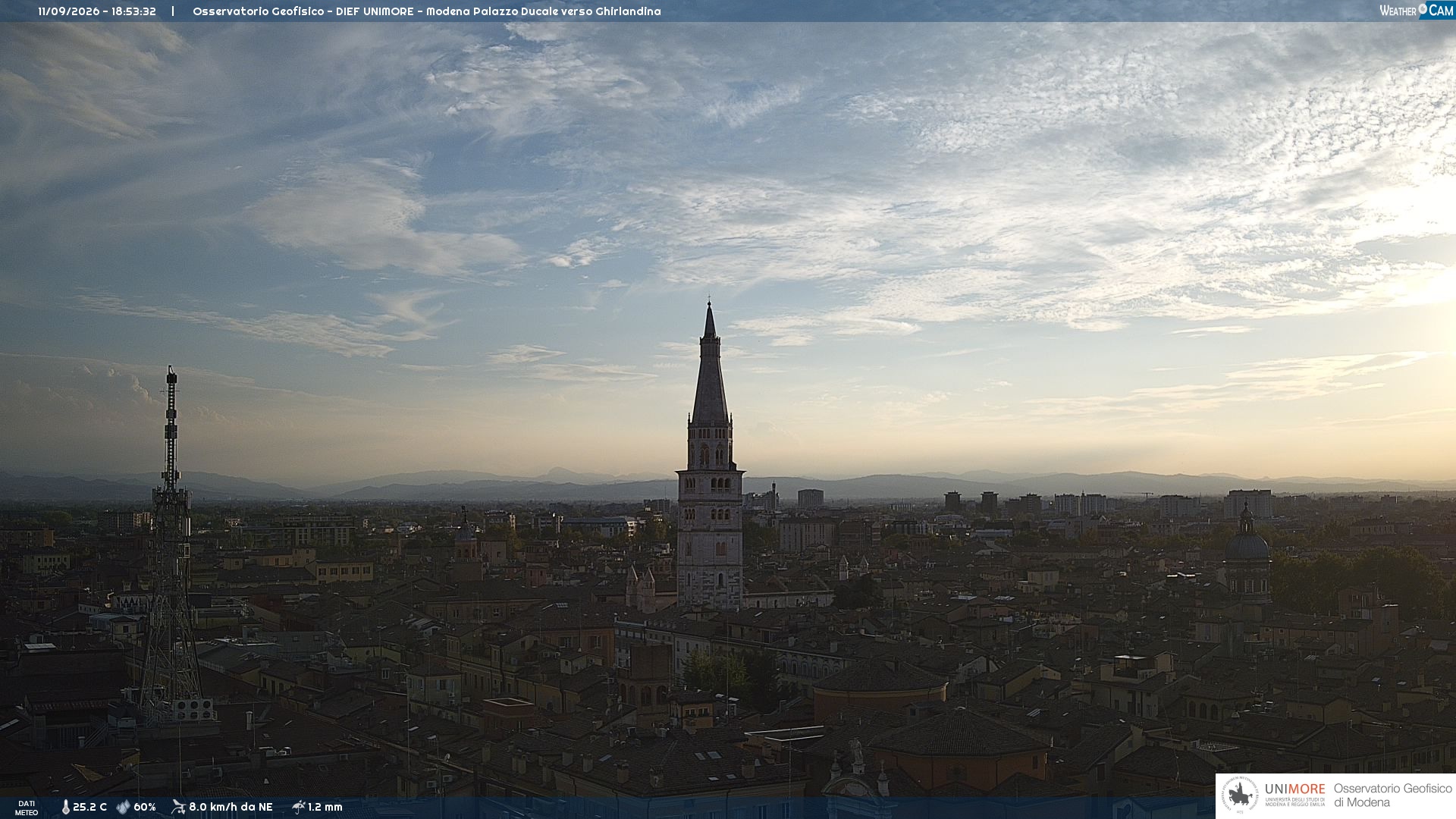Click the rain umbrella icon
The width and height of the screenshot is (1456, 819).
[x=298, y=807]
